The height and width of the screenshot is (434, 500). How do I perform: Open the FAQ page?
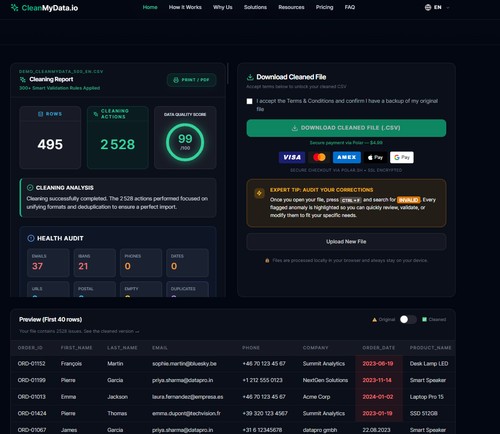pyautogui.click(x=350, y=7)
